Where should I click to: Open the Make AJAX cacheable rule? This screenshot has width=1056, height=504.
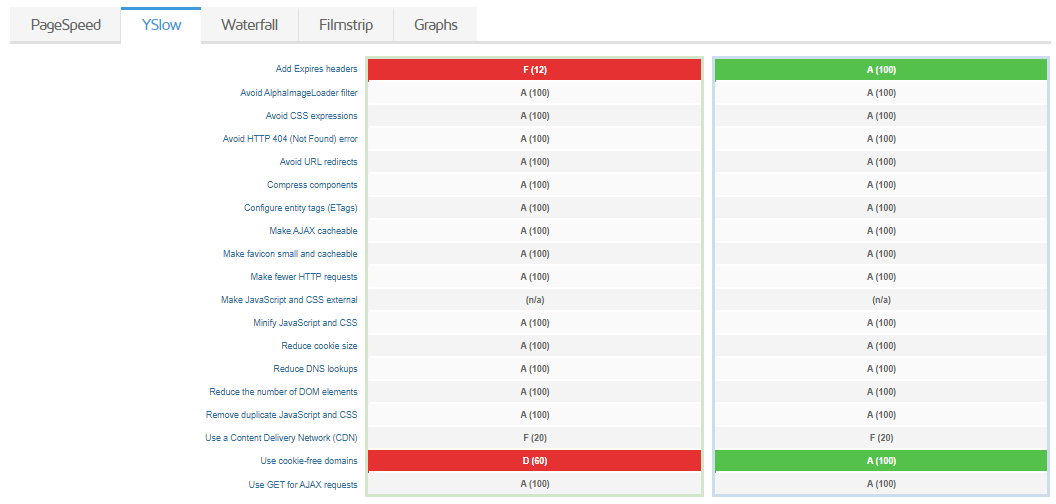(313, 230)
